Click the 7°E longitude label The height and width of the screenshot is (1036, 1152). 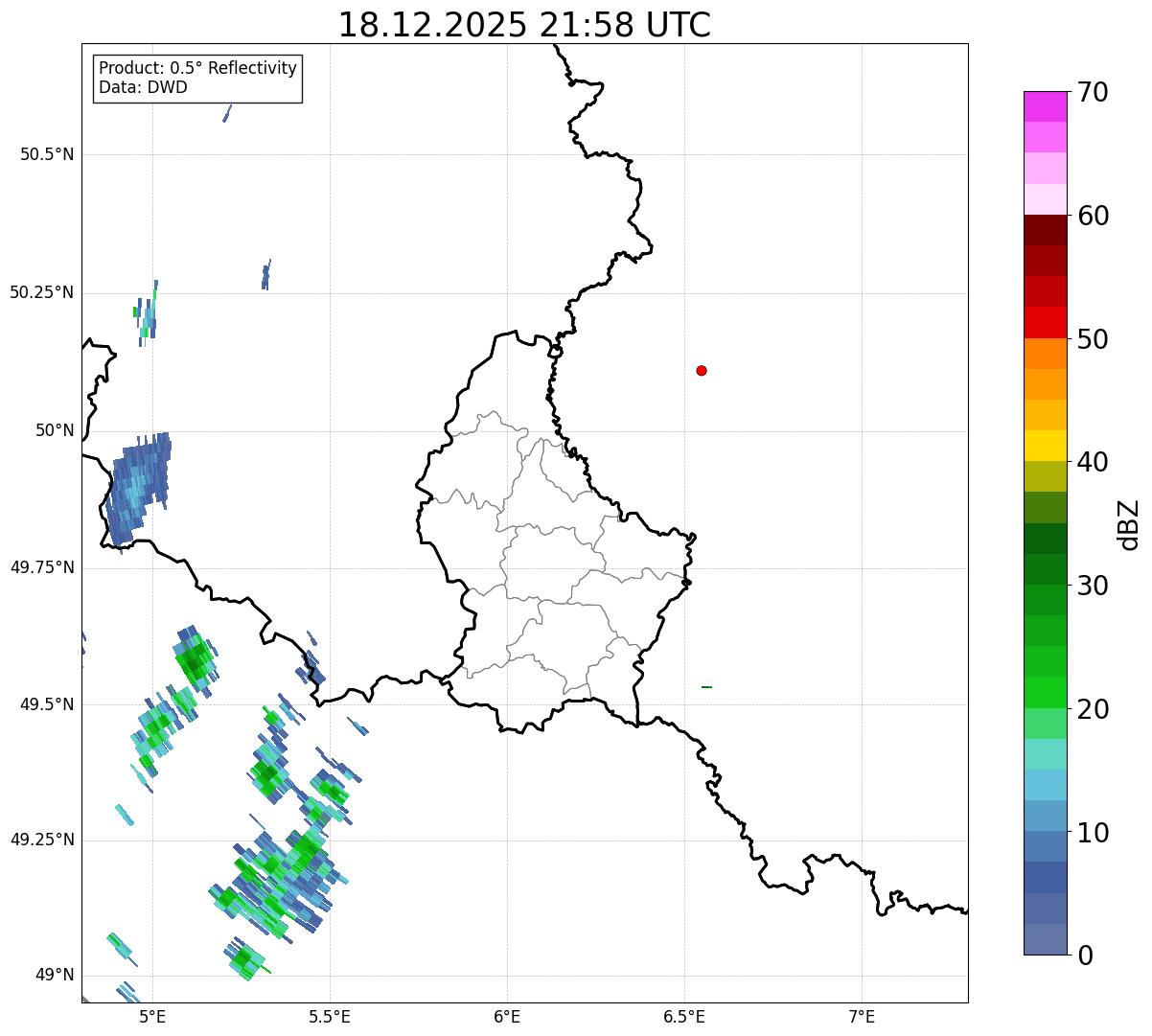click(862, 1017)
